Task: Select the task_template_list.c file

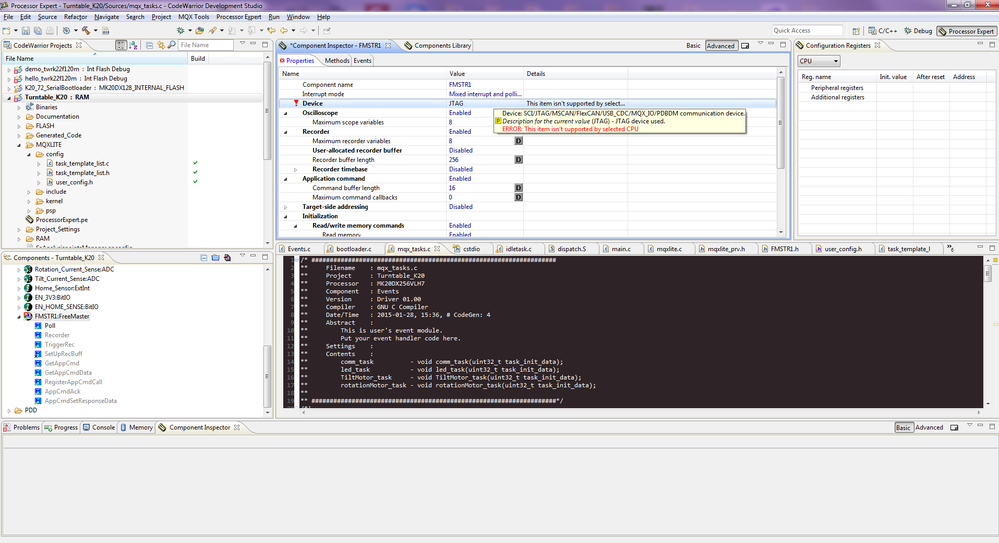Action: [x=82, y=163]
